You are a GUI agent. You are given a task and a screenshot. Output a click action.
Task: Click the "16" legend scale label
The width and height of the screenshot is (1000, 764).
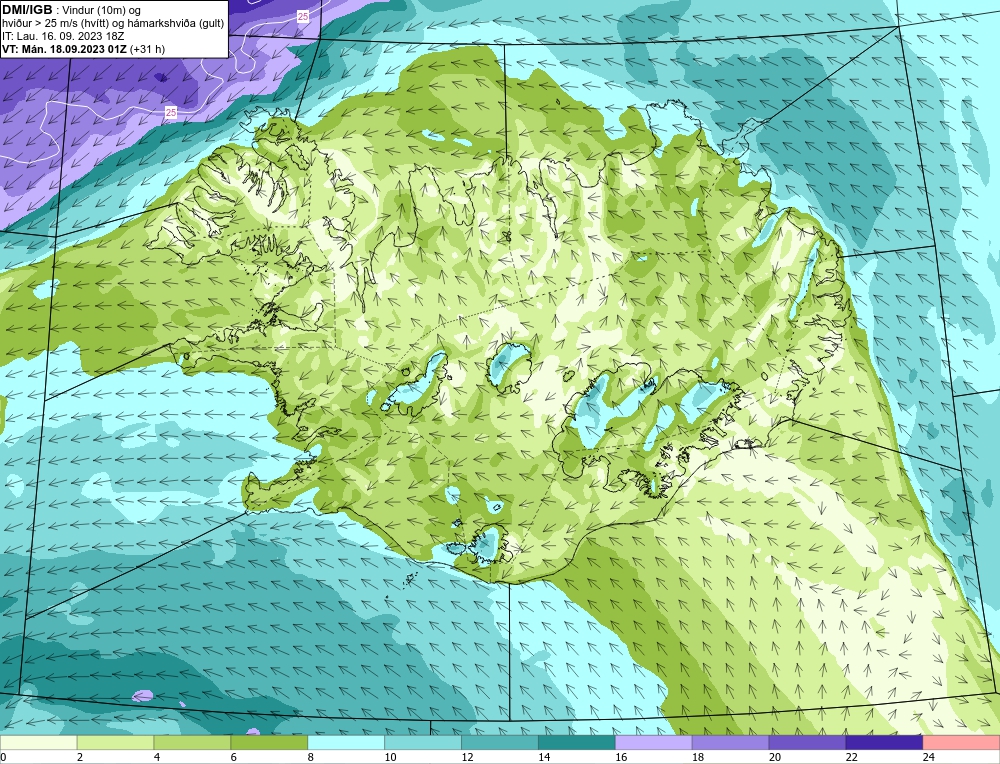click(621, 757)
